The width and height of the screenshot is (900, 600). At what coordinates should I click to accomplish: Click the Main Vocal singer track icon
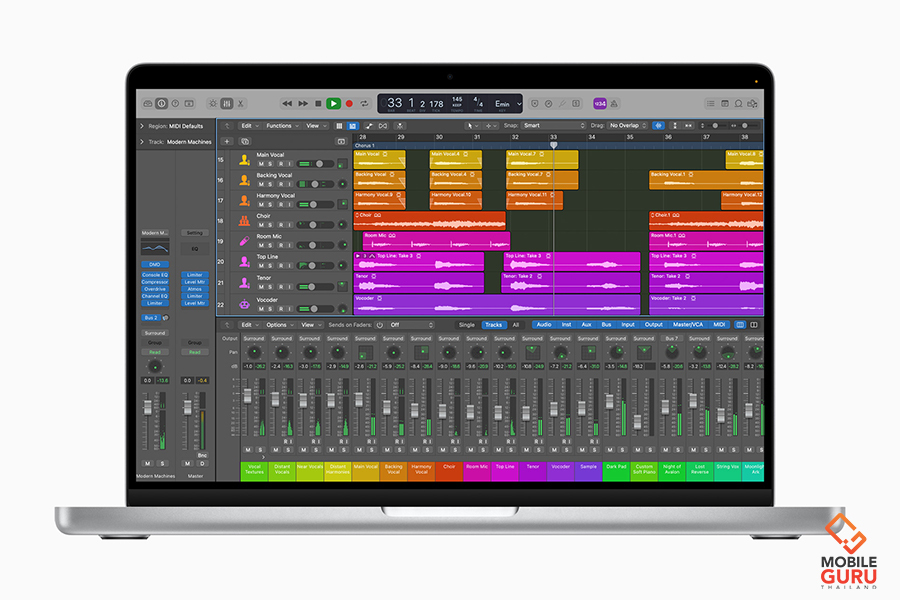click(x=245, y=160)
